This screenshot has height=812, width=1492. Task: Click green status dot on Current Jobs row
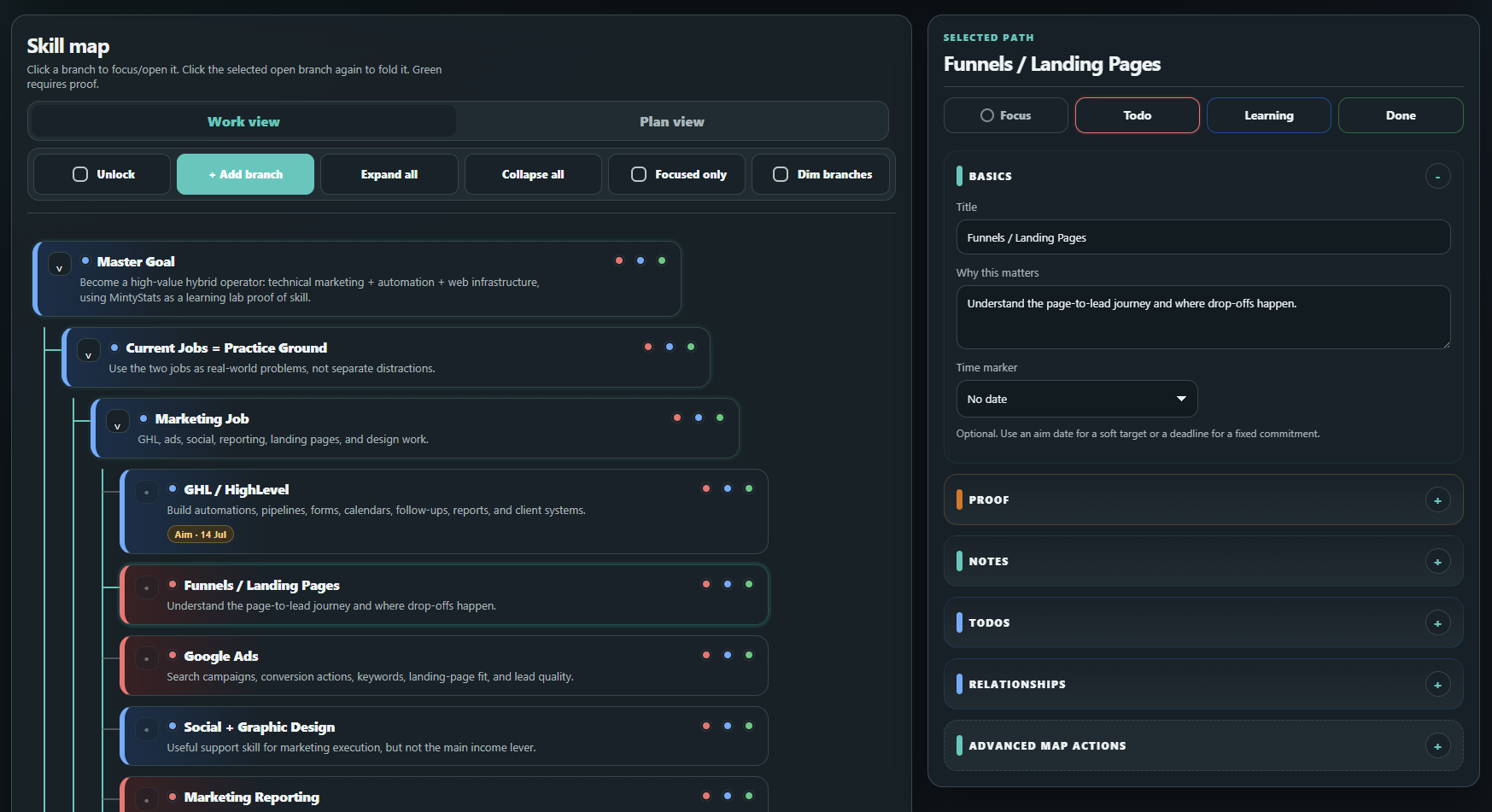pyautogui.click(x=691, y=347)
